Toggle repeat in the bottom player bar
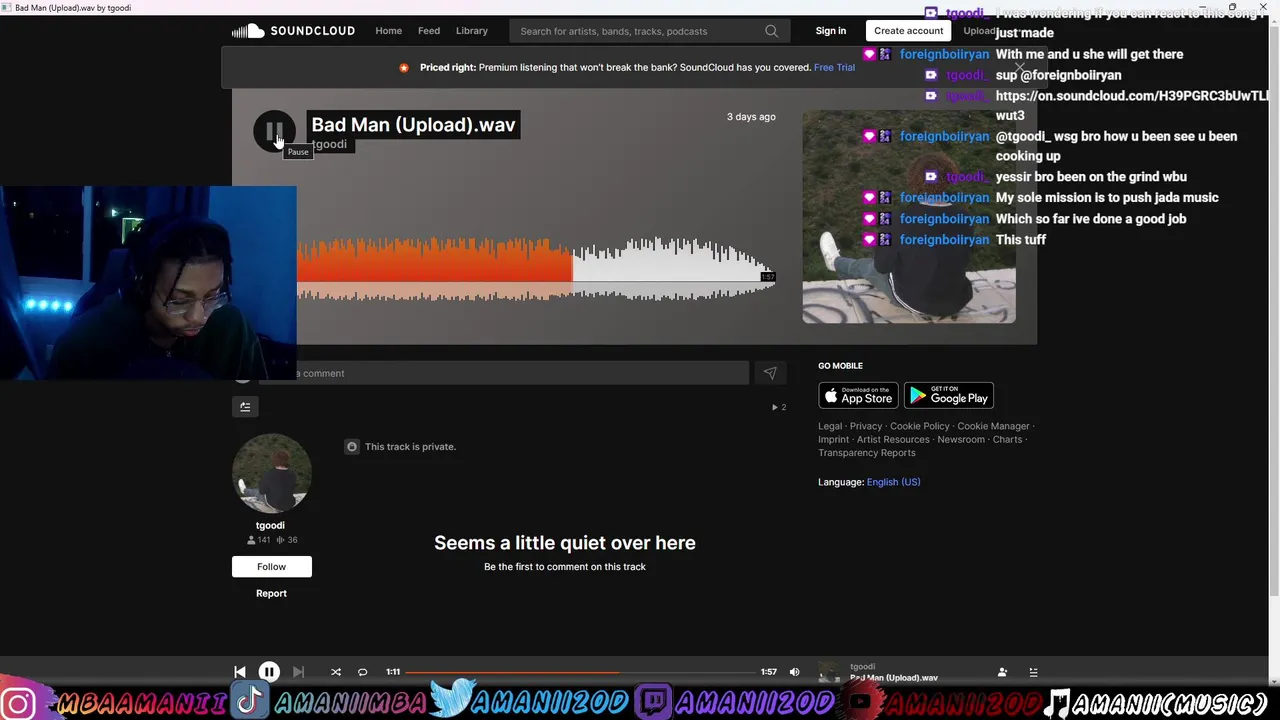The image size is (1280, 720). pyautogui.click(x=363, y=672)
